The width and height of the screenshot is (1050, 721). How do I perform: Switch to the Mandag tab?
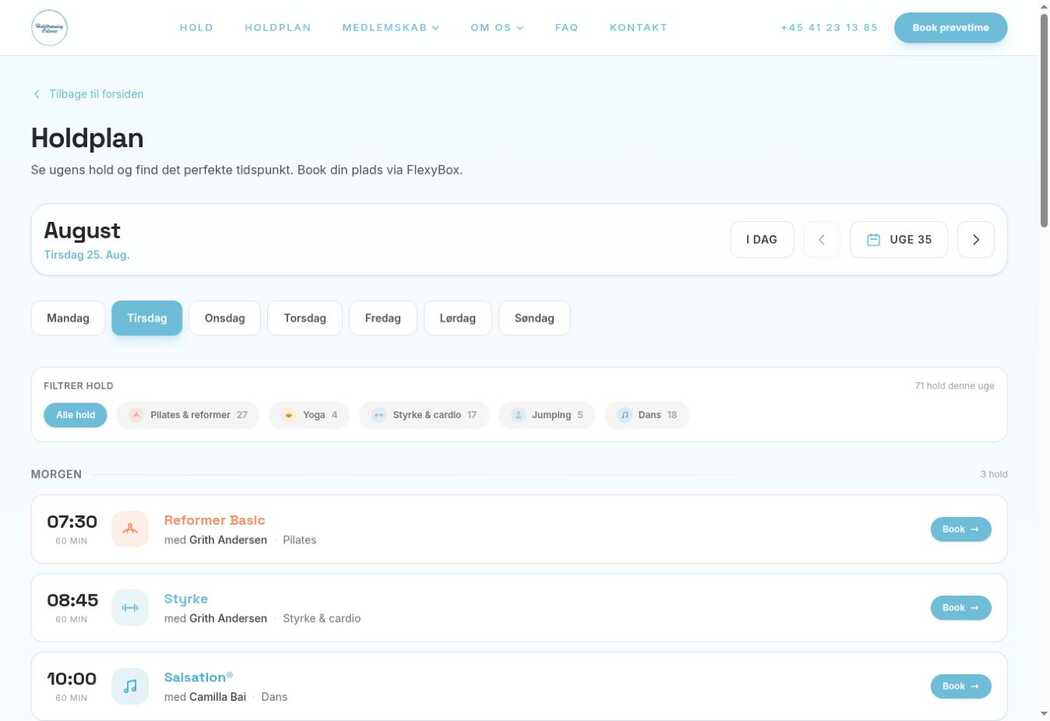[x=68, y=318]
